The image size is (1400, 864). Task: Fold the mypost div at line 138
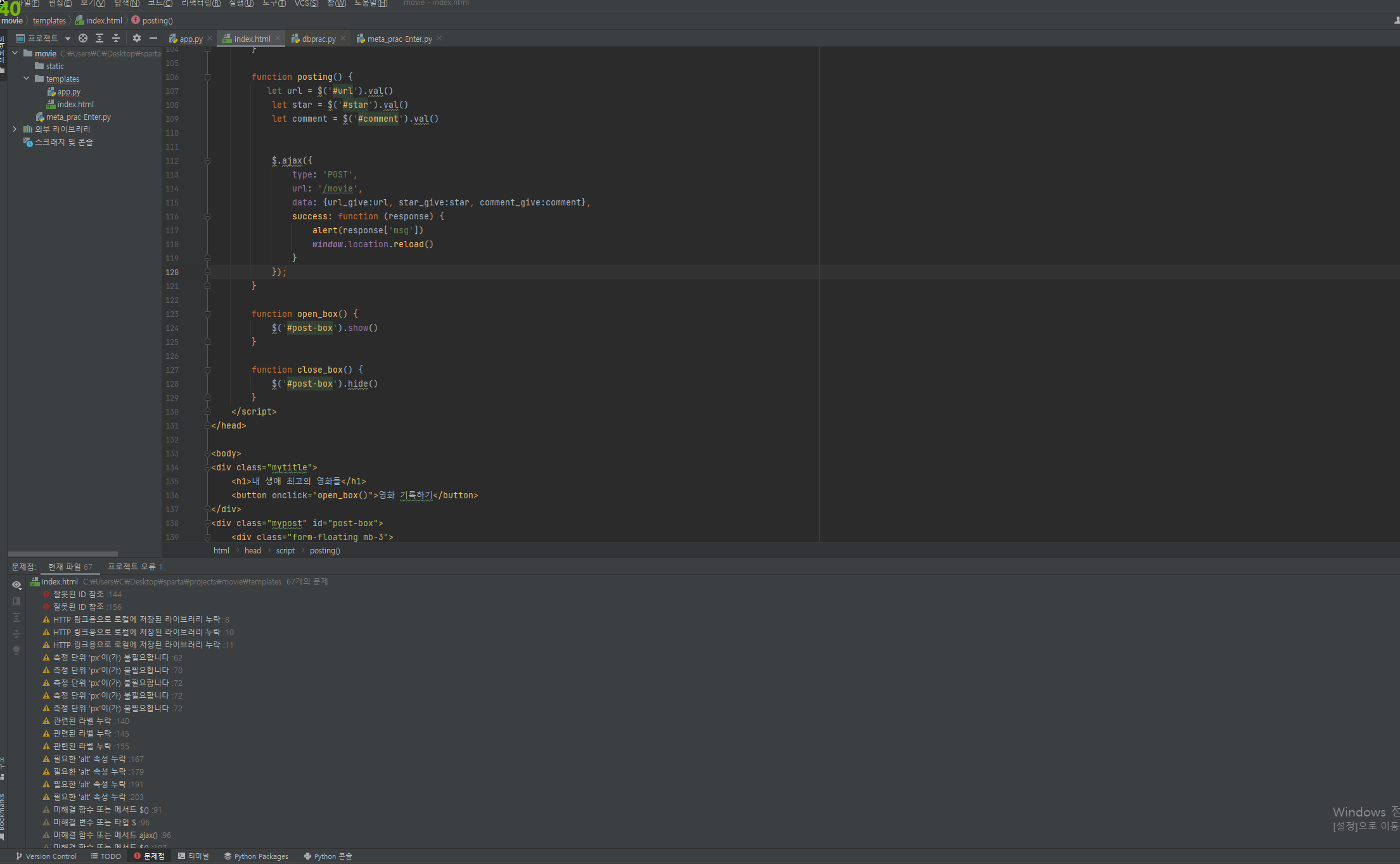point(207,524)
